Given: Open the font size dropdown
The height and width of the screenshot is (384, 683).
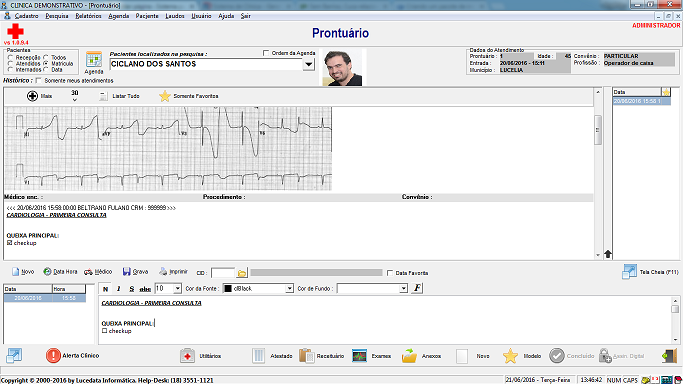Looking at the screenshot, I should click(x=177, y=289).
